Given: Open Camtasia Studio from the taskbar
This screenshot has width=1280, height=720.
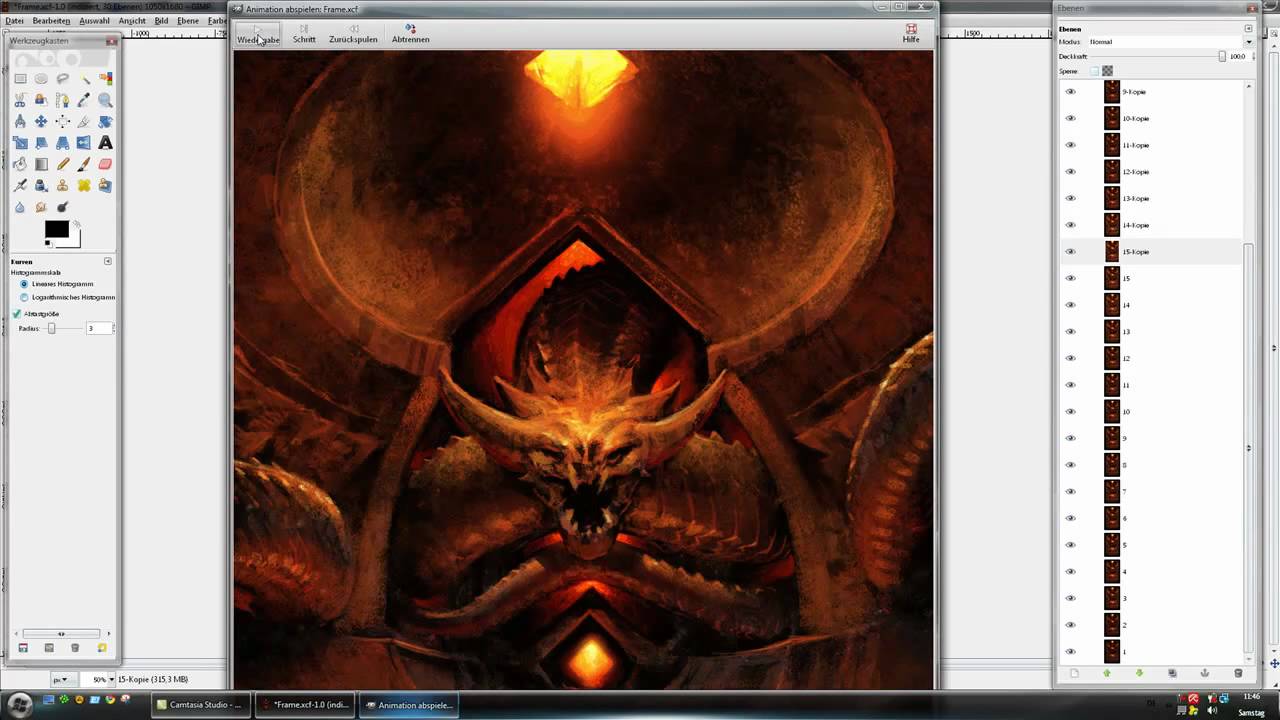Looking at the screenshot, I should pos(200,704).
